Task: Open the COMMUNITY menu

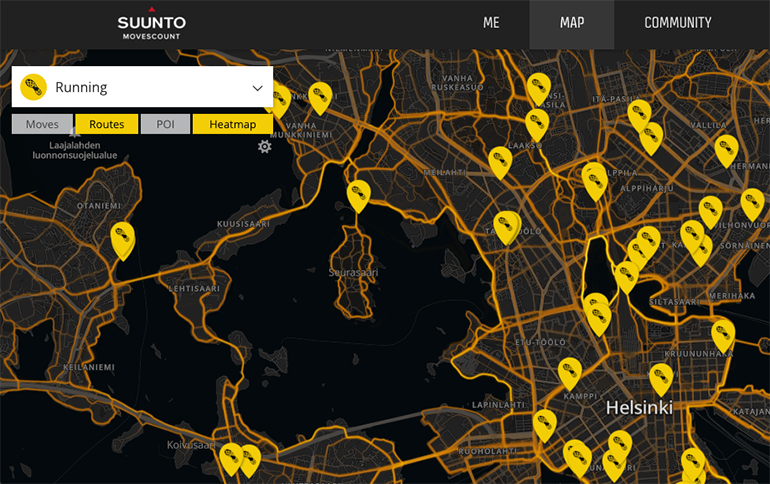Action: click(678, 23)
